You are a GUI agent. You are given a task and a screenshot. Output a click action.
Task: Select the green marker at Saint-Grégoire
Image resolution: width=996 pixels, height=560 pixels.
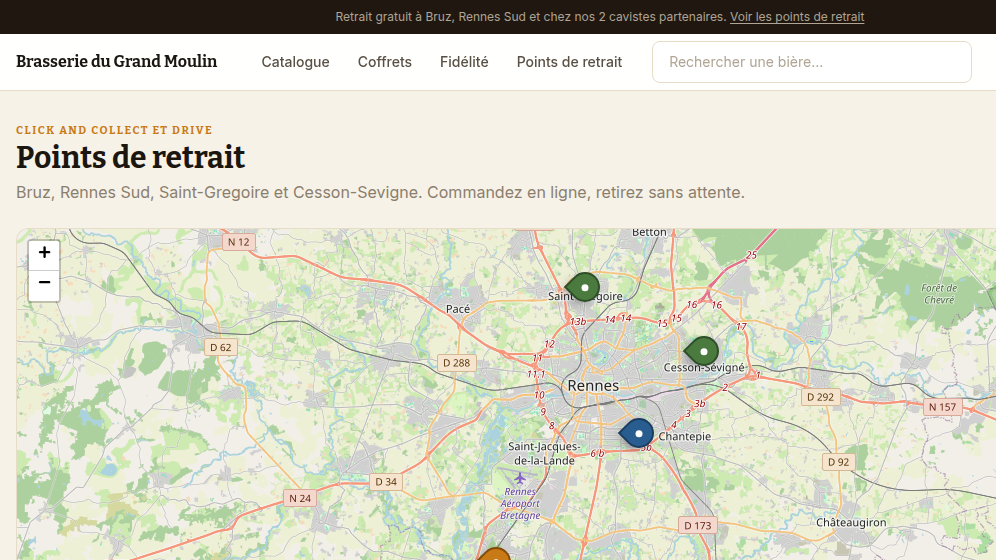pos(582,288)
